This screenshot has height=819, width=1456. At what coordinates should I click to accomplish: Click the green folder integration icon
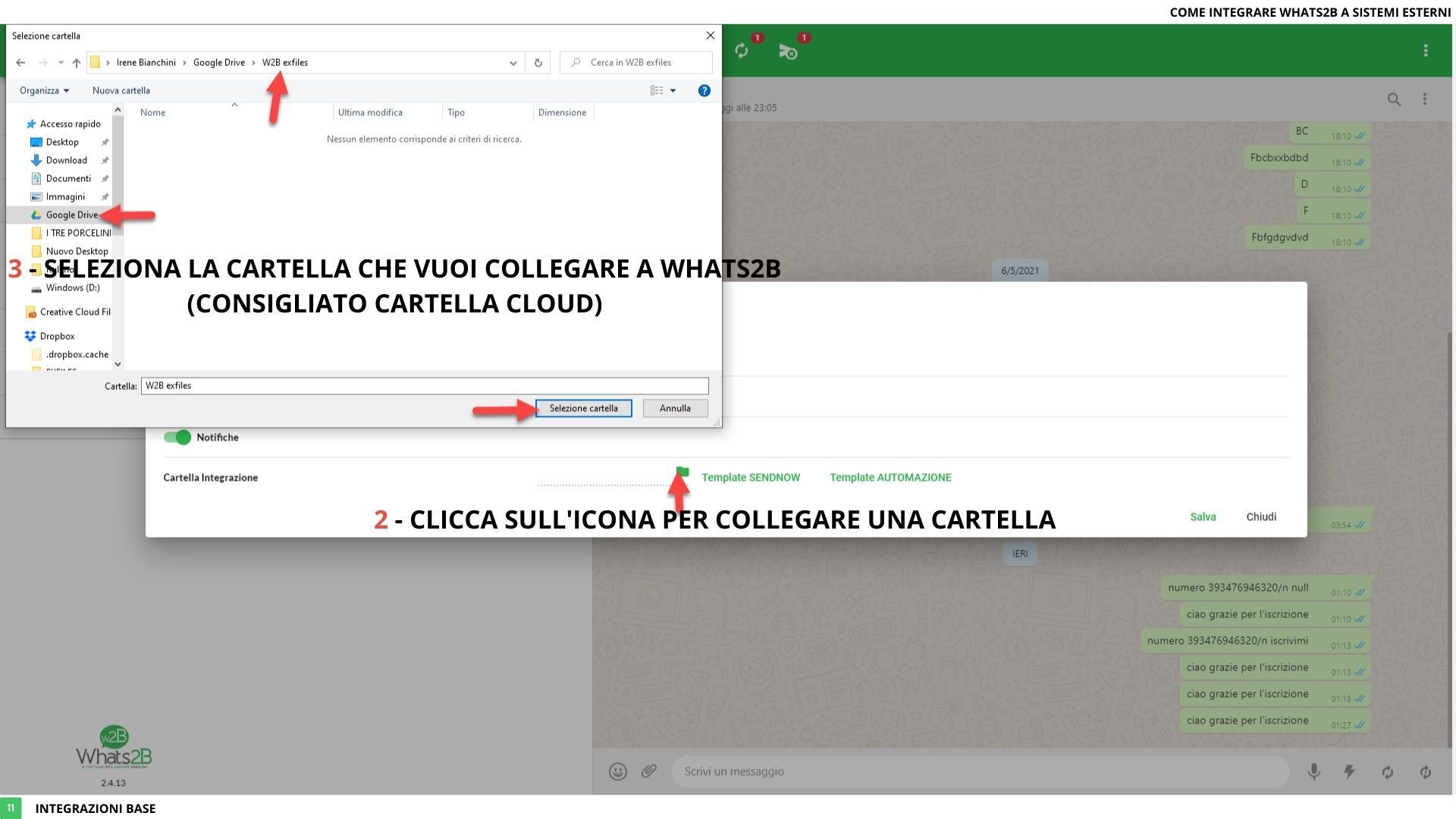(682, 472)
